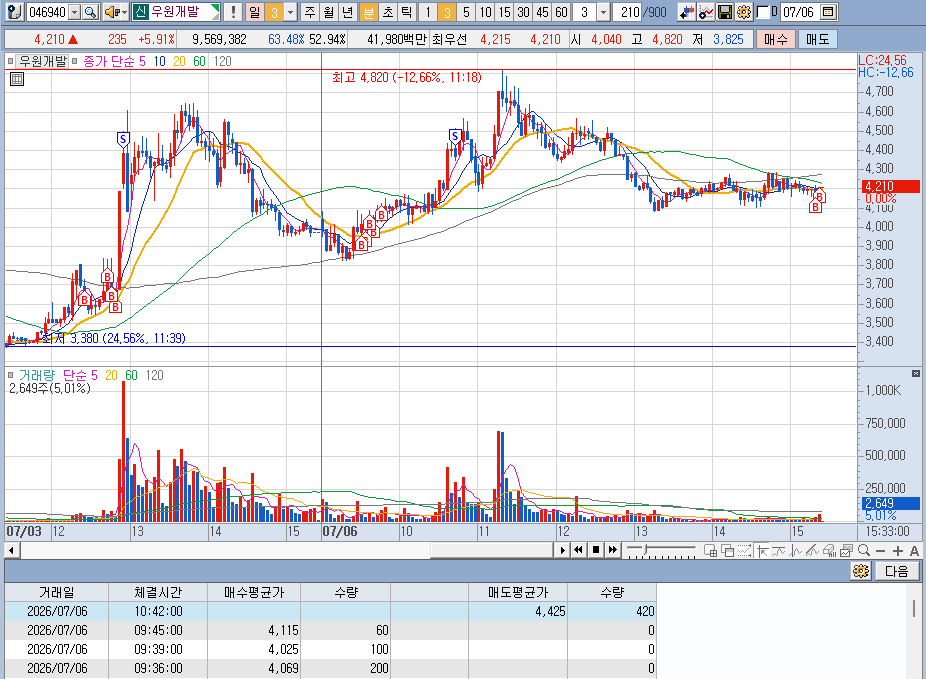Select the 60 minute interval button
The width and height of the screenshot is (926, 679).
[561, 12]
